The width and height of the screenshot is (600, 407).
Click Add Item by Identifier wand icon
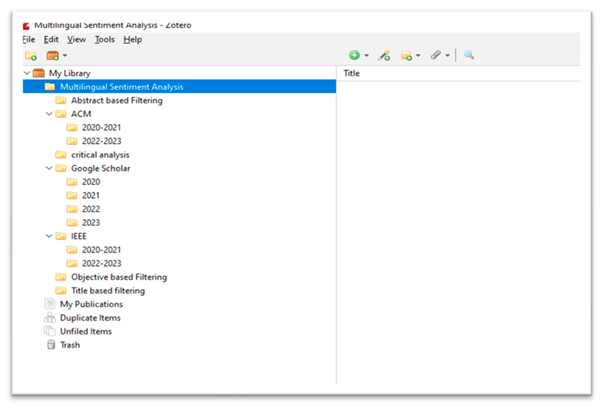coord(385,56)
